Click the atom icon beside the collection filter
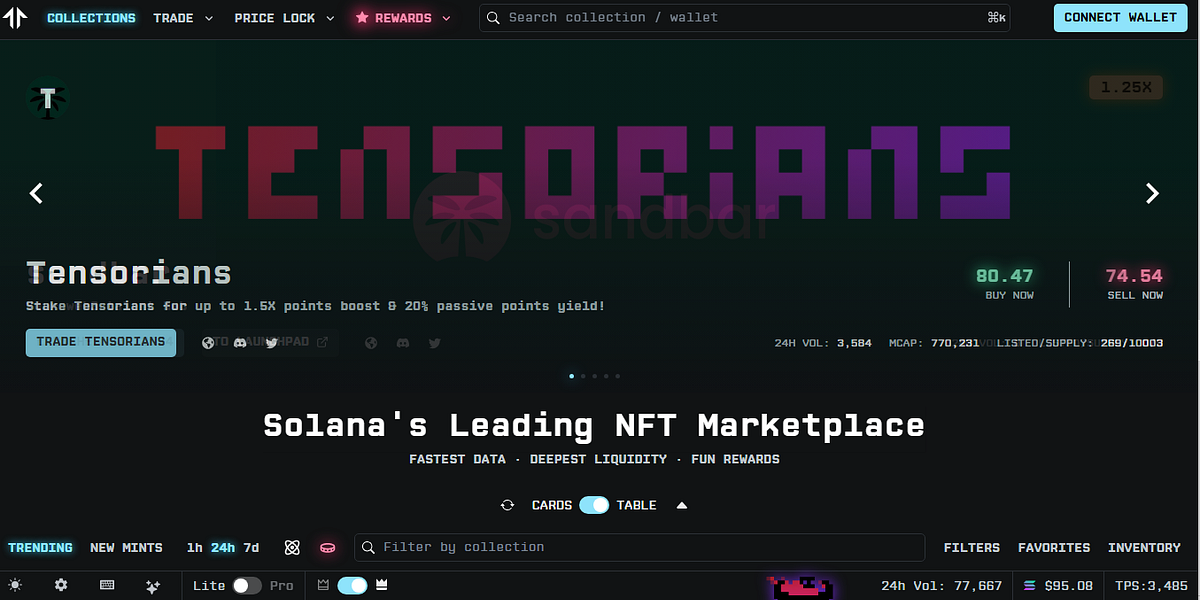 tap(292, 547)
